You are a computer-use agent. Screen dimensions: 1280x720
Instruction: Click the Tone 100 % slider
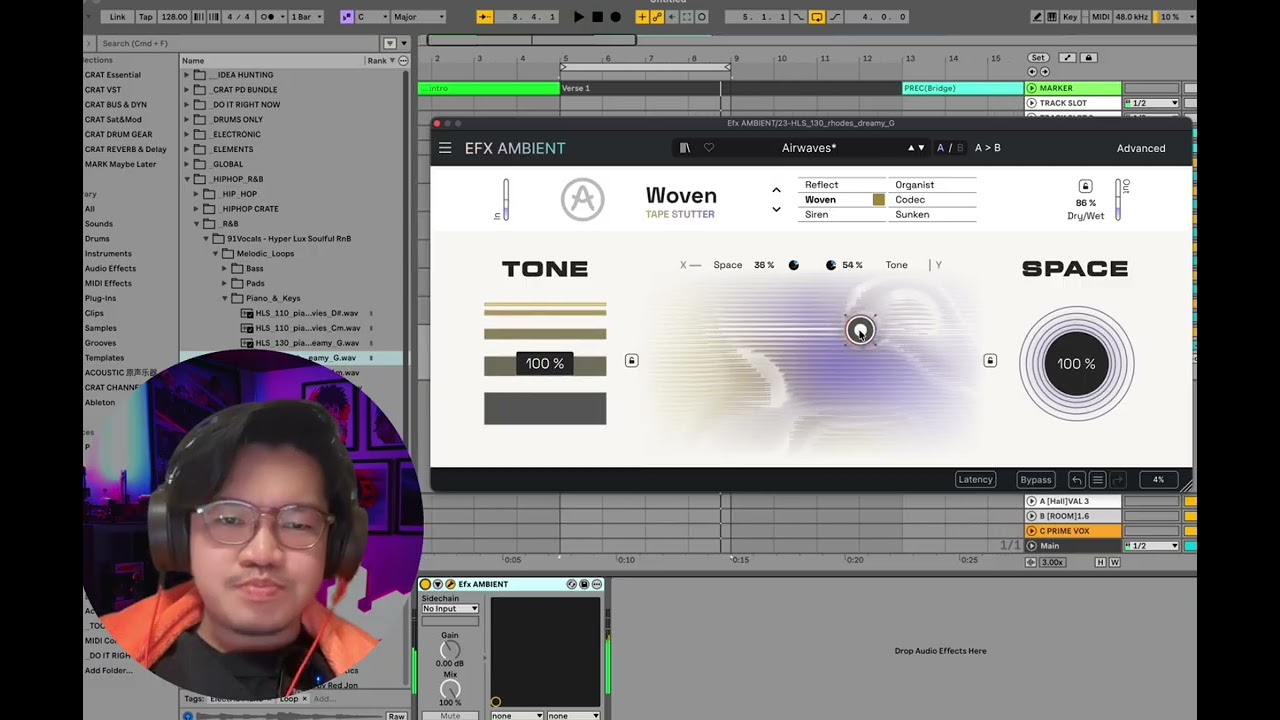545,364
